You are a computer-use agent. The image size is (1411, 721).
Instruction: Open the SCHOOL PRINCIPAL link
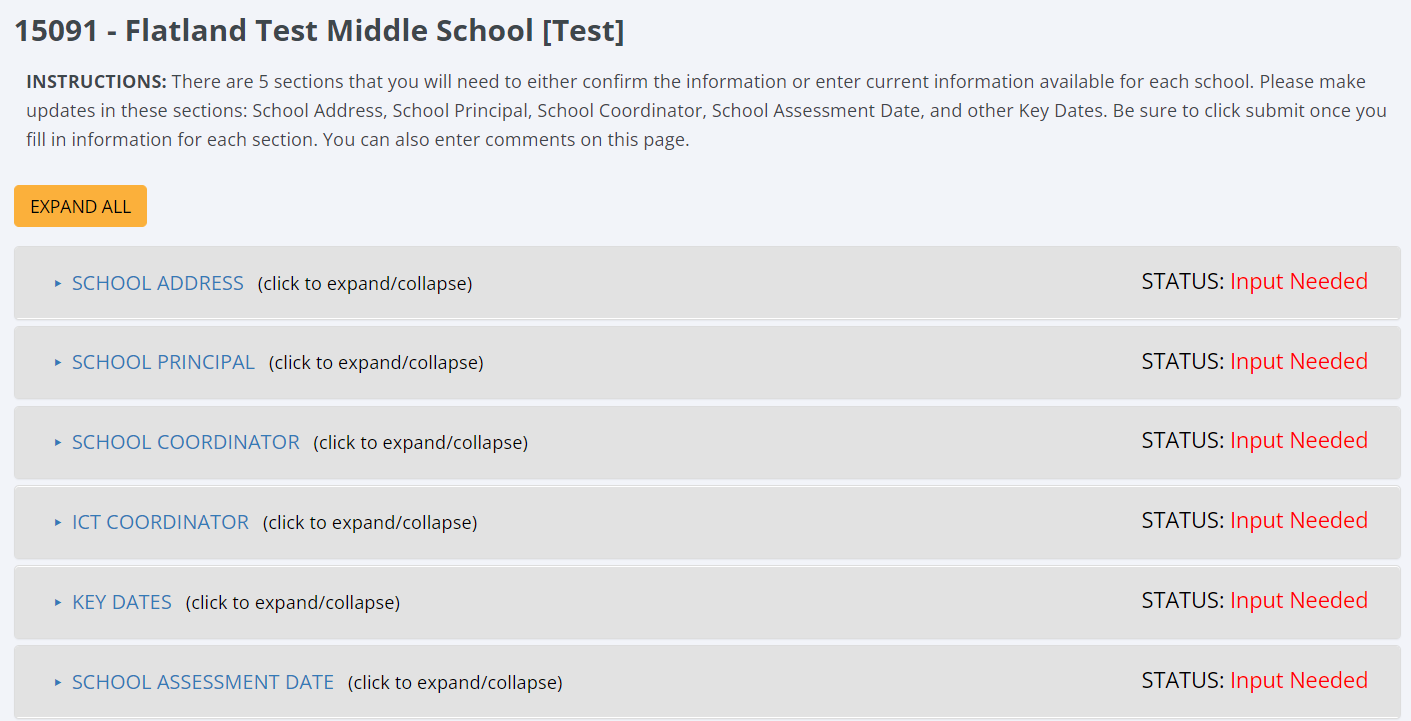pyautogui.click(x=163, y=362)
